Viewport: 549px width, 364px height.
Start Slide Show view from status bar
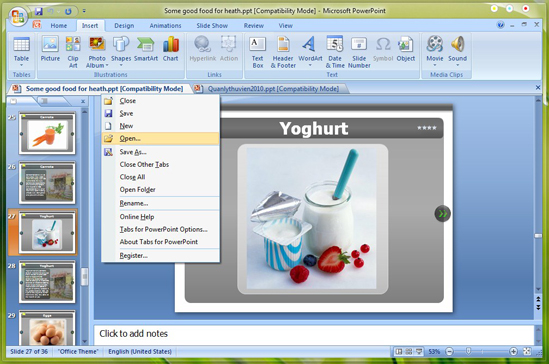point(419,351)
